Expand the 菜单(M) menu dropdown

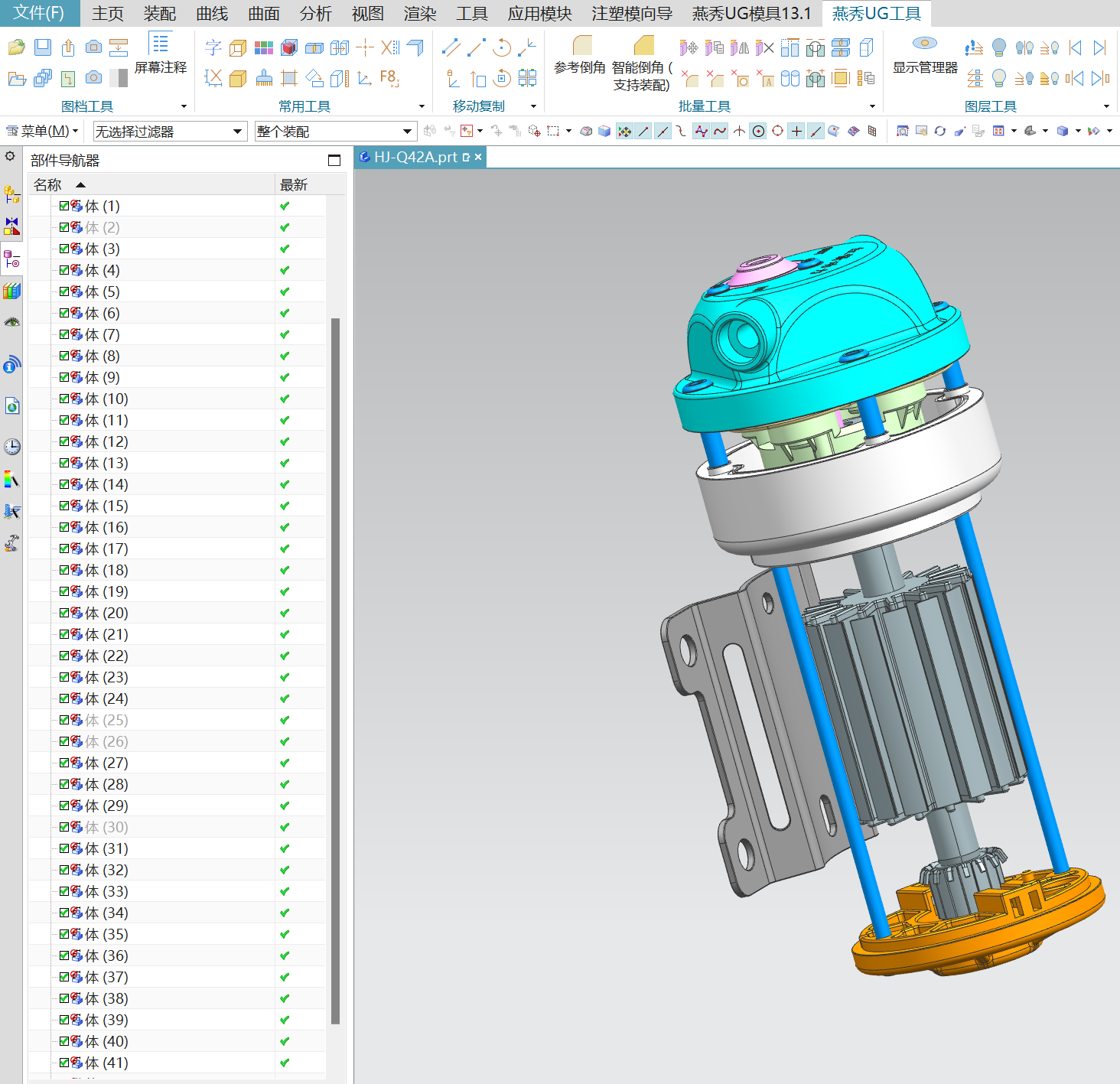(43, 132)
